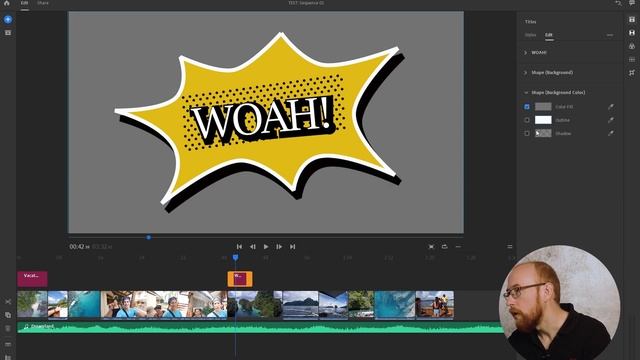Click the Titles panel heading
Image resolution: width=640 pixels, height=360 pixels.
click(x=530, y=22)
